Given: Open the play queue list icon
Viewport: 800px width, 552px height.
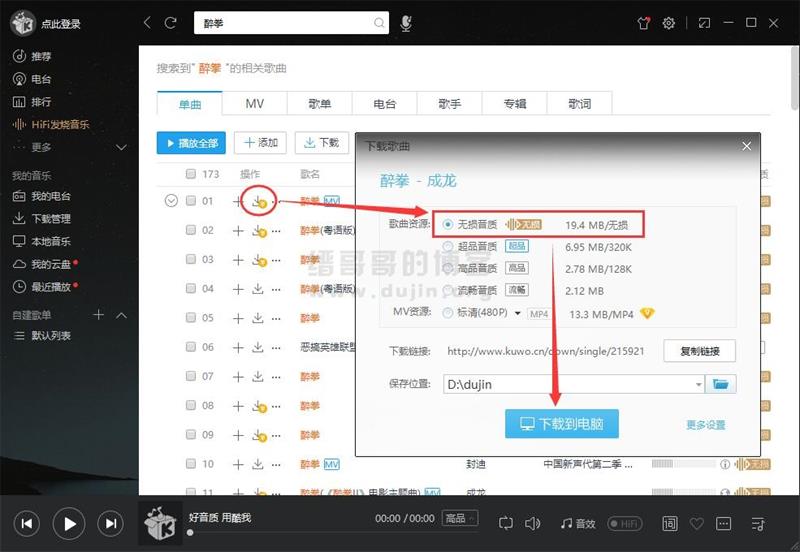Looking at the screenshot, I should pos(758,523).
